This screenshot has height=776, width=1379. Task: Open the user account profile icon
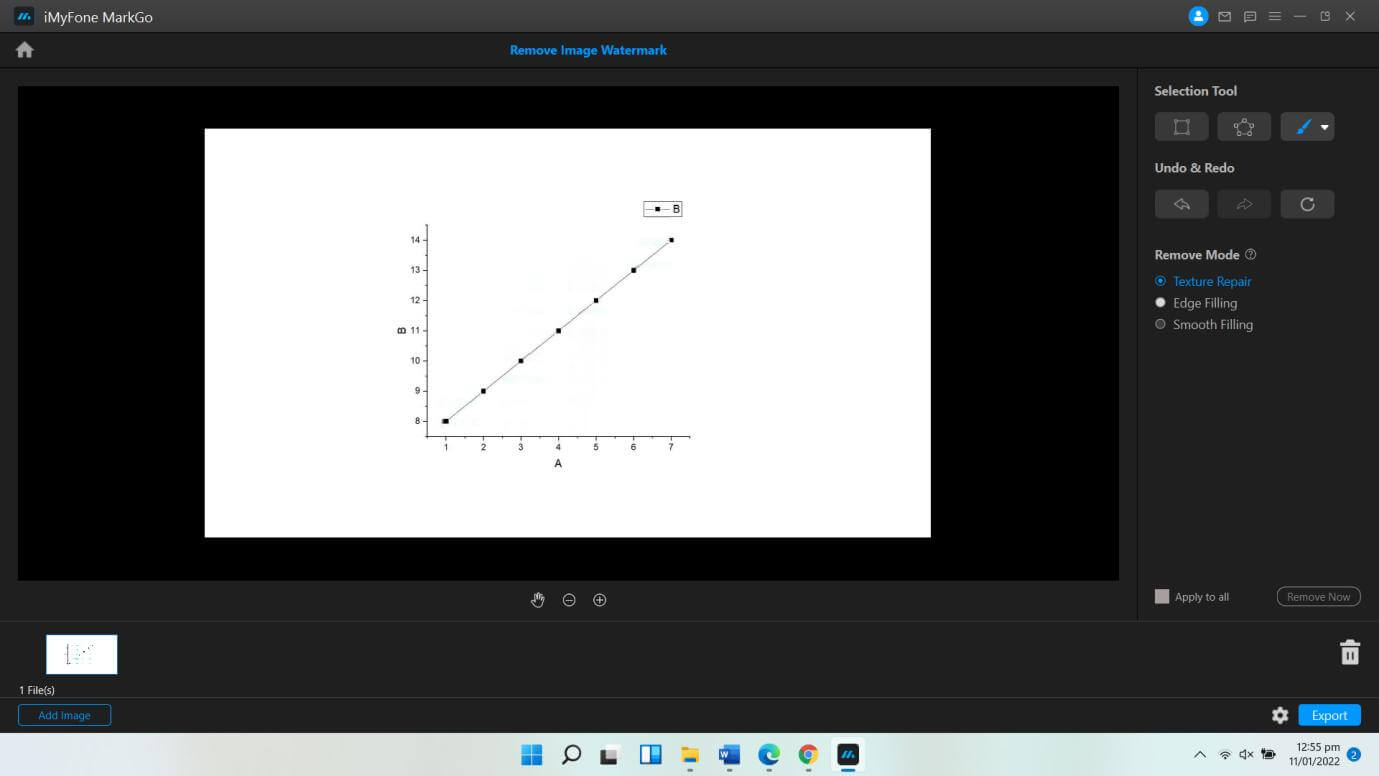click(1198, 16)
